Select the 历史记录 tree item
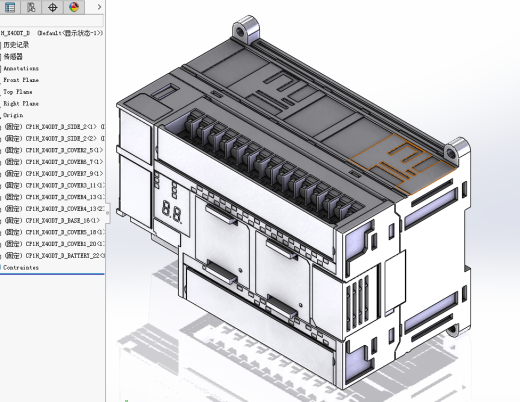Image resolution: width=520 pixels, height=402 pixels. (16, 45)
